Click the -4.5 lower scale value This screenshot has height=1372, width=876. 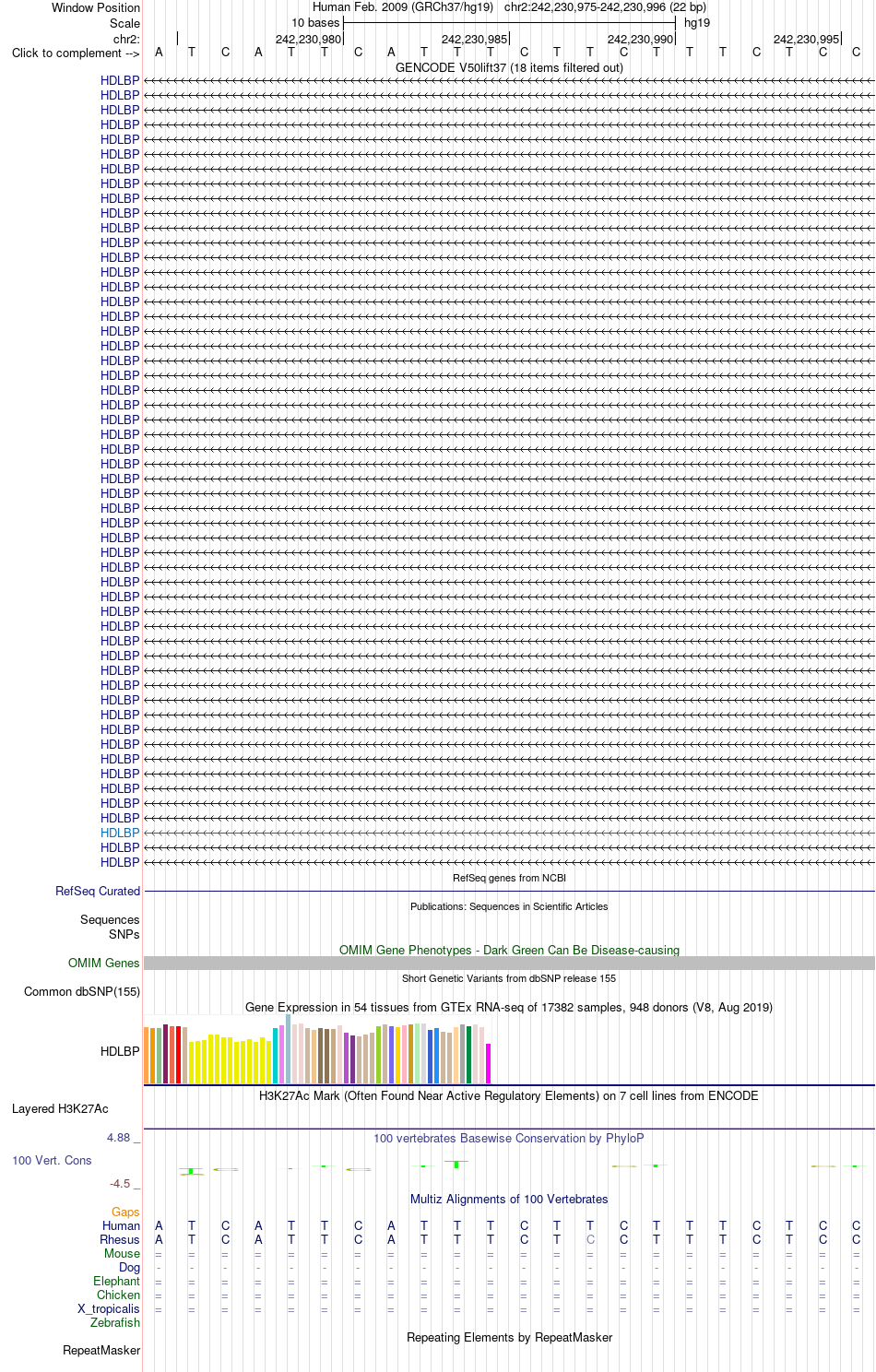[x=120, y=1183]
